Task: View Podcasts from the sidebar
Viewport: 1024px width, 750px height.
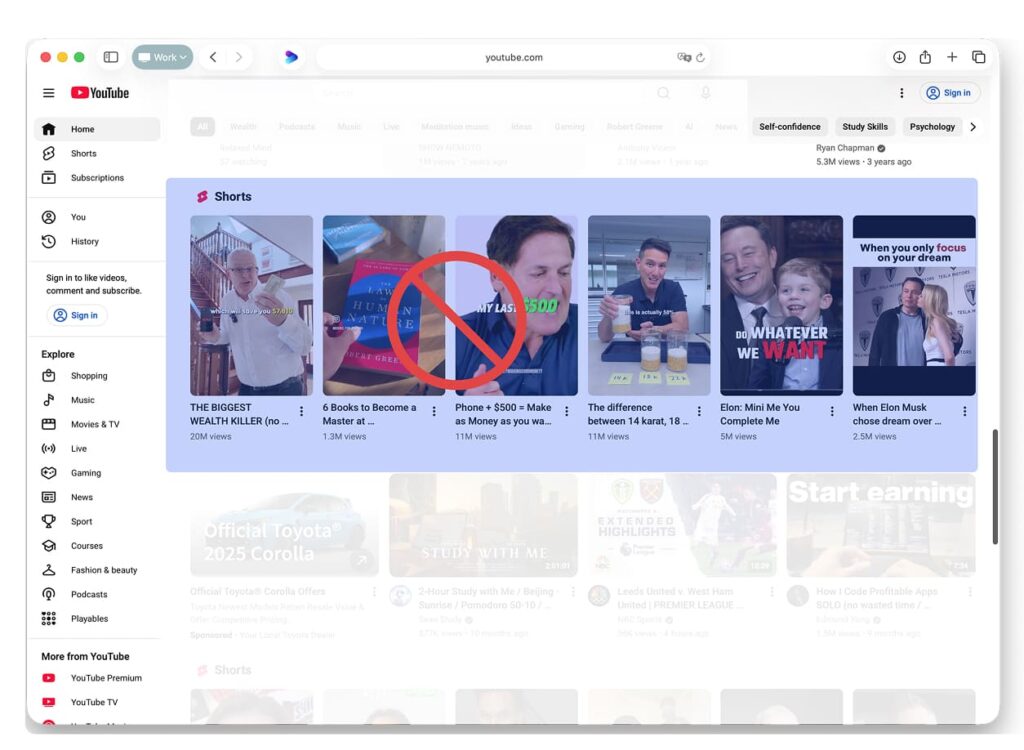Action: (89, 594)
